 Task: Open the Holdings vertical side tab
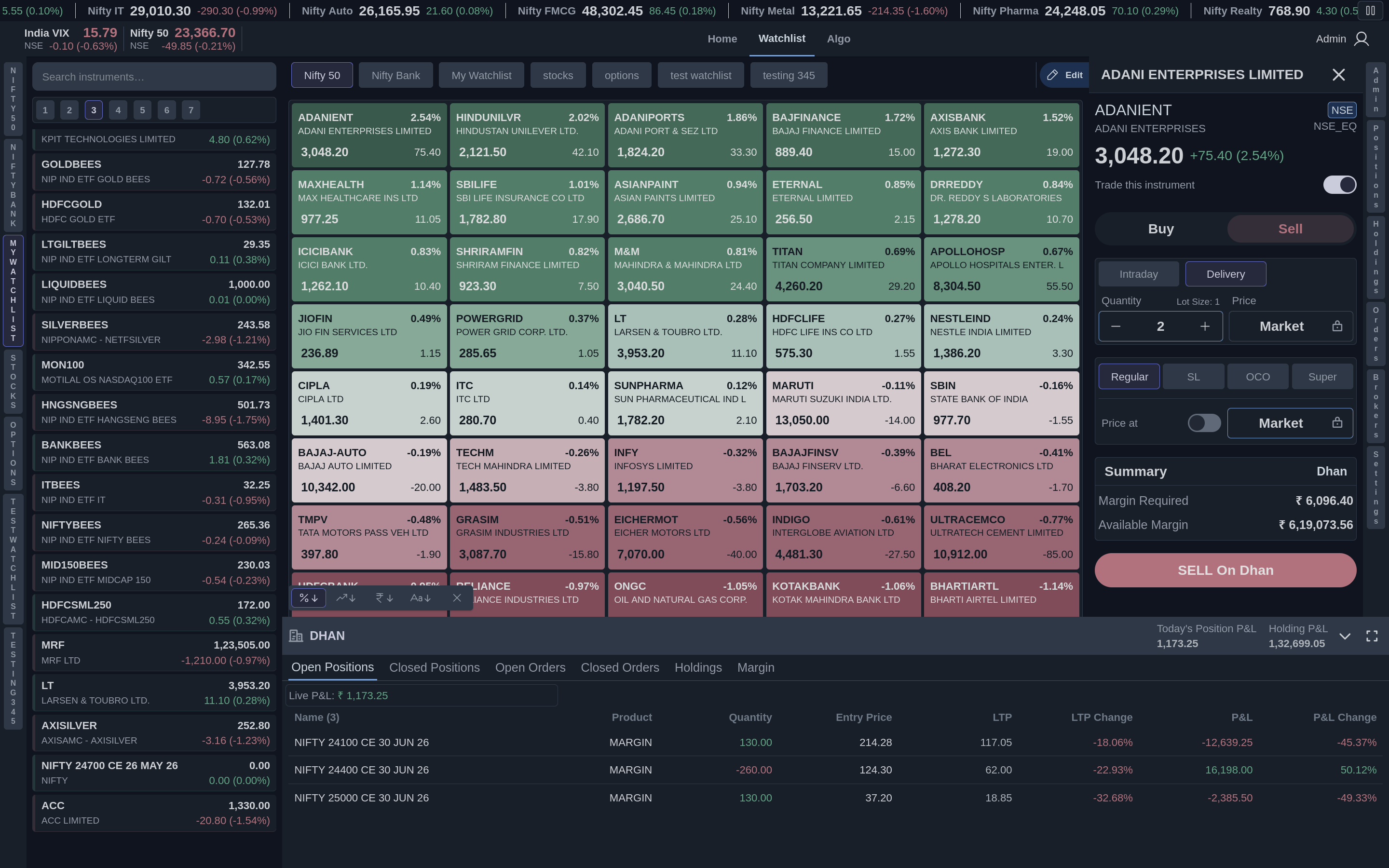(1376, 257)
